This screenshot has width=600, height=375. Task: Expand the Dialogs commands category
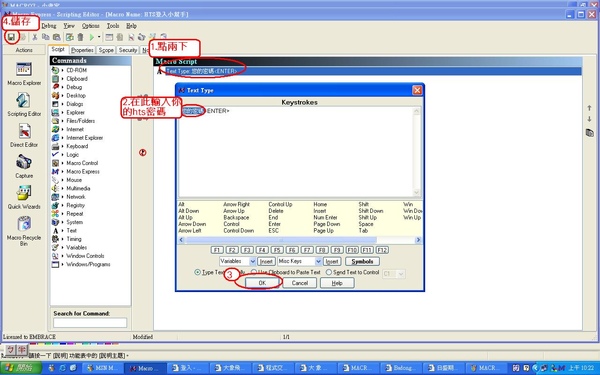point(62,104)
